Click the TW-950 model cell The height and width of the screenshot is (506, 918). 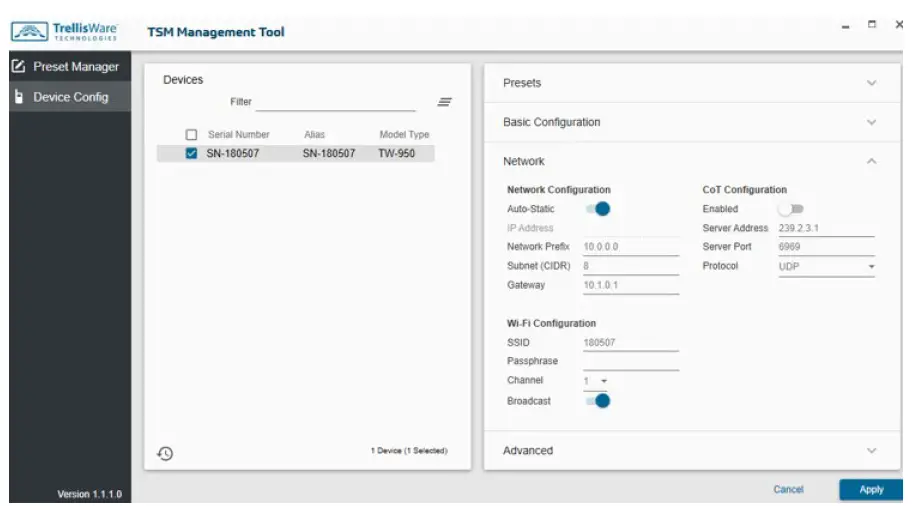tap(396, 153)
